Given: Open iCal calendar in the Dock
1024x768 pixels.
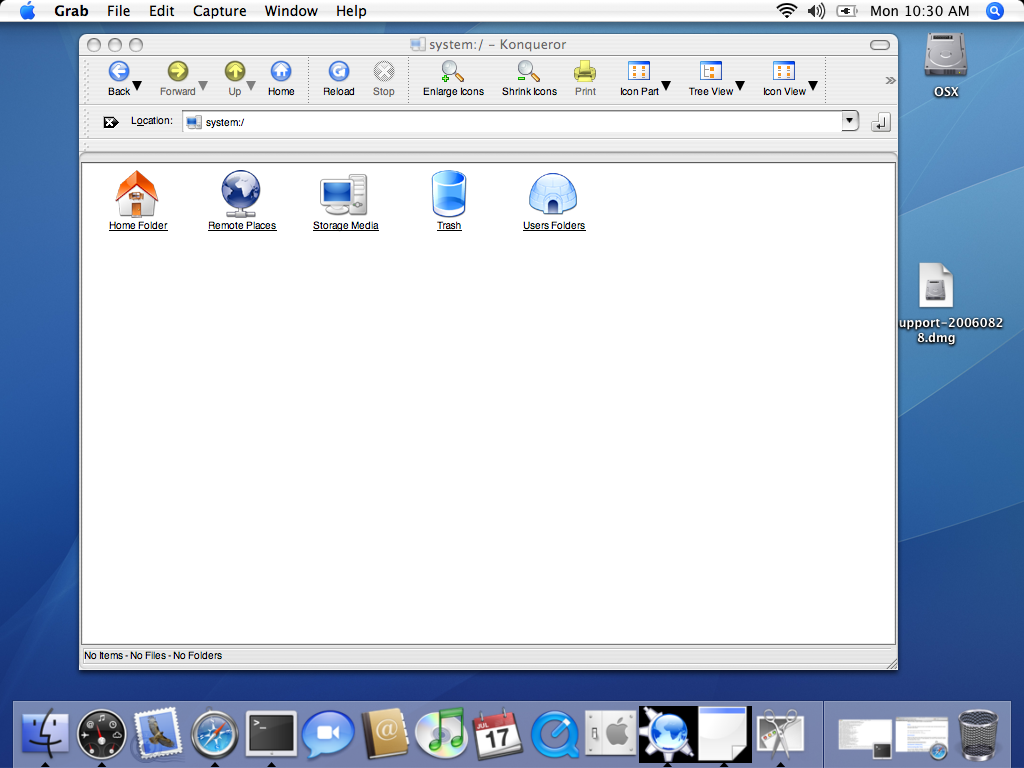Looking at the screenshot, I should click(497, 734).
